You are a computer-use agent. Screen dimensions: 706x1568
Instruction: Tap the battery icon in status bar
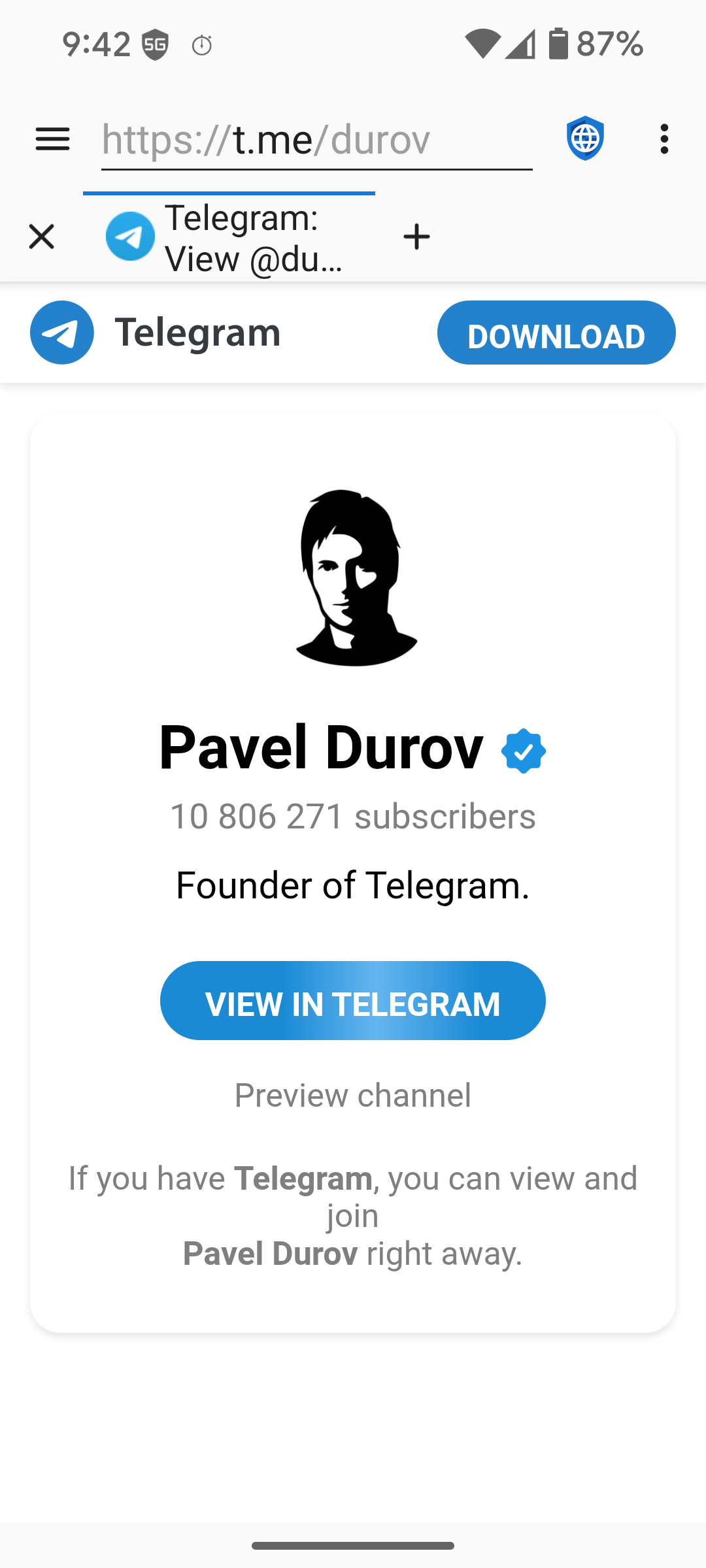click(x=558, y=44)
